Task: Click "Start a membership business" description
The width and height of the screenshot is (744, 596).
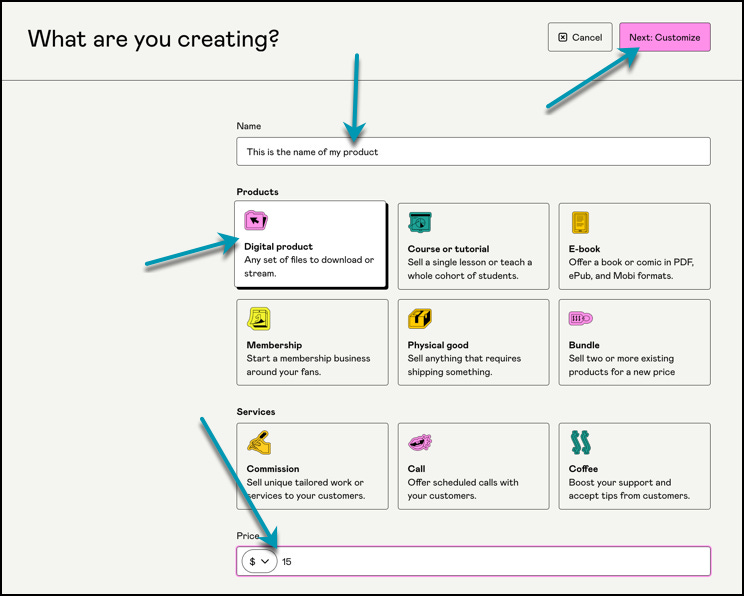Action: point(308,365)
